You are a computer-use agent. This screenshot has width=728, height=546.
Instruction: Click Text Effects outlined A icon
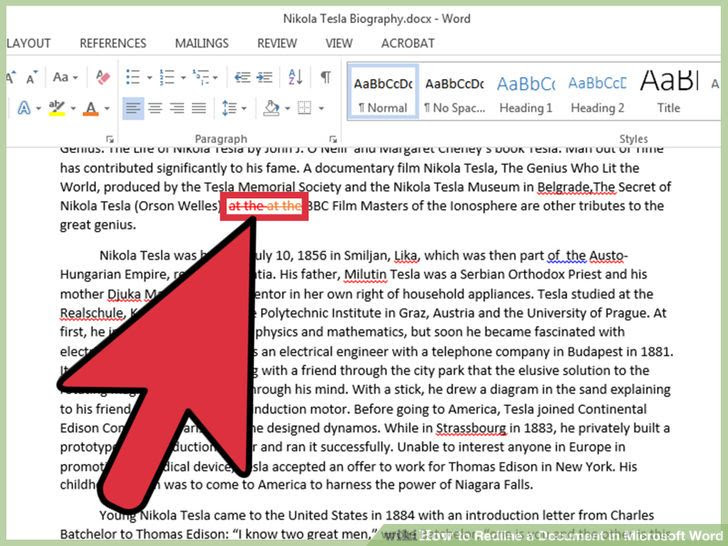[24, 108]
